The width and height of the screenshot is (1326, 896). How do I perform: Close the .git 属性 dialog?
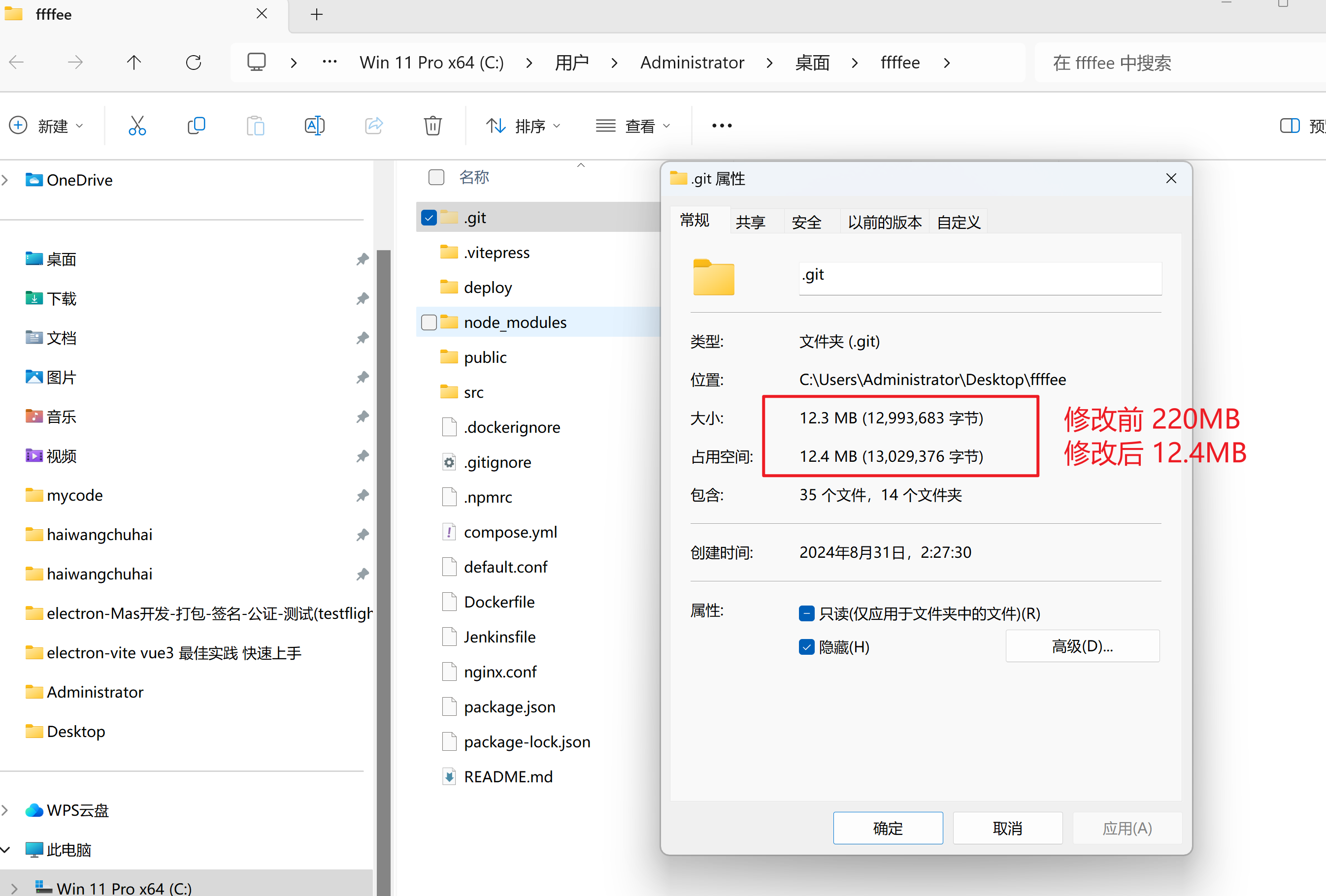point(1171,179)
